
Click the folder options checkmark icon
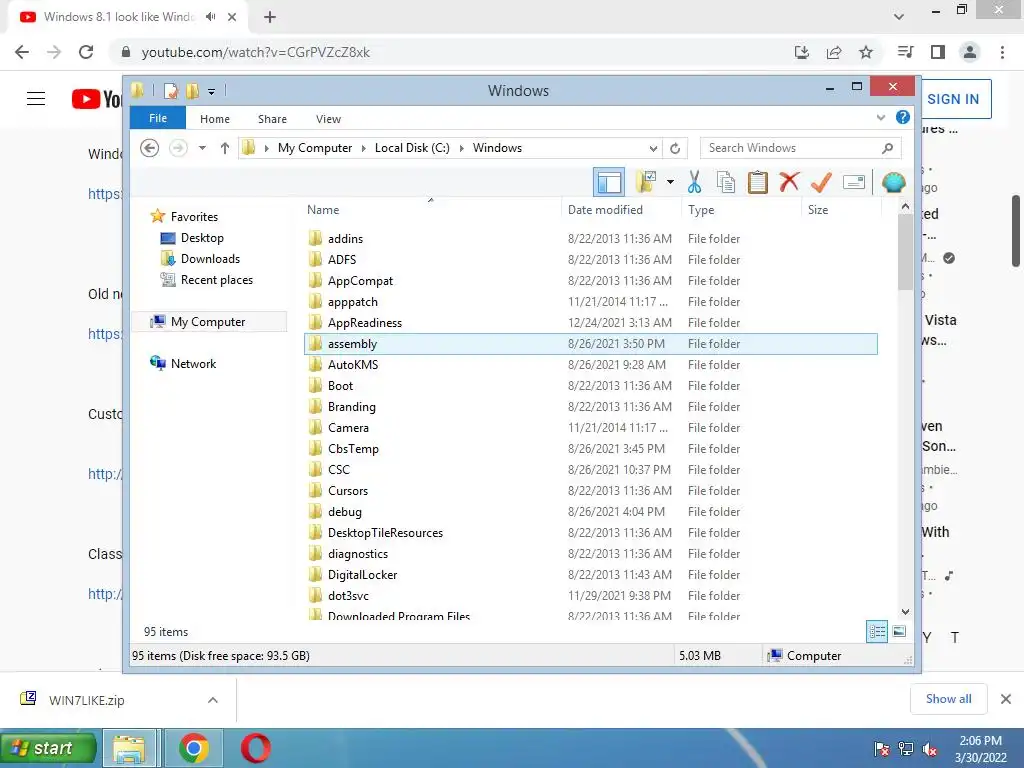coord(646,182)
